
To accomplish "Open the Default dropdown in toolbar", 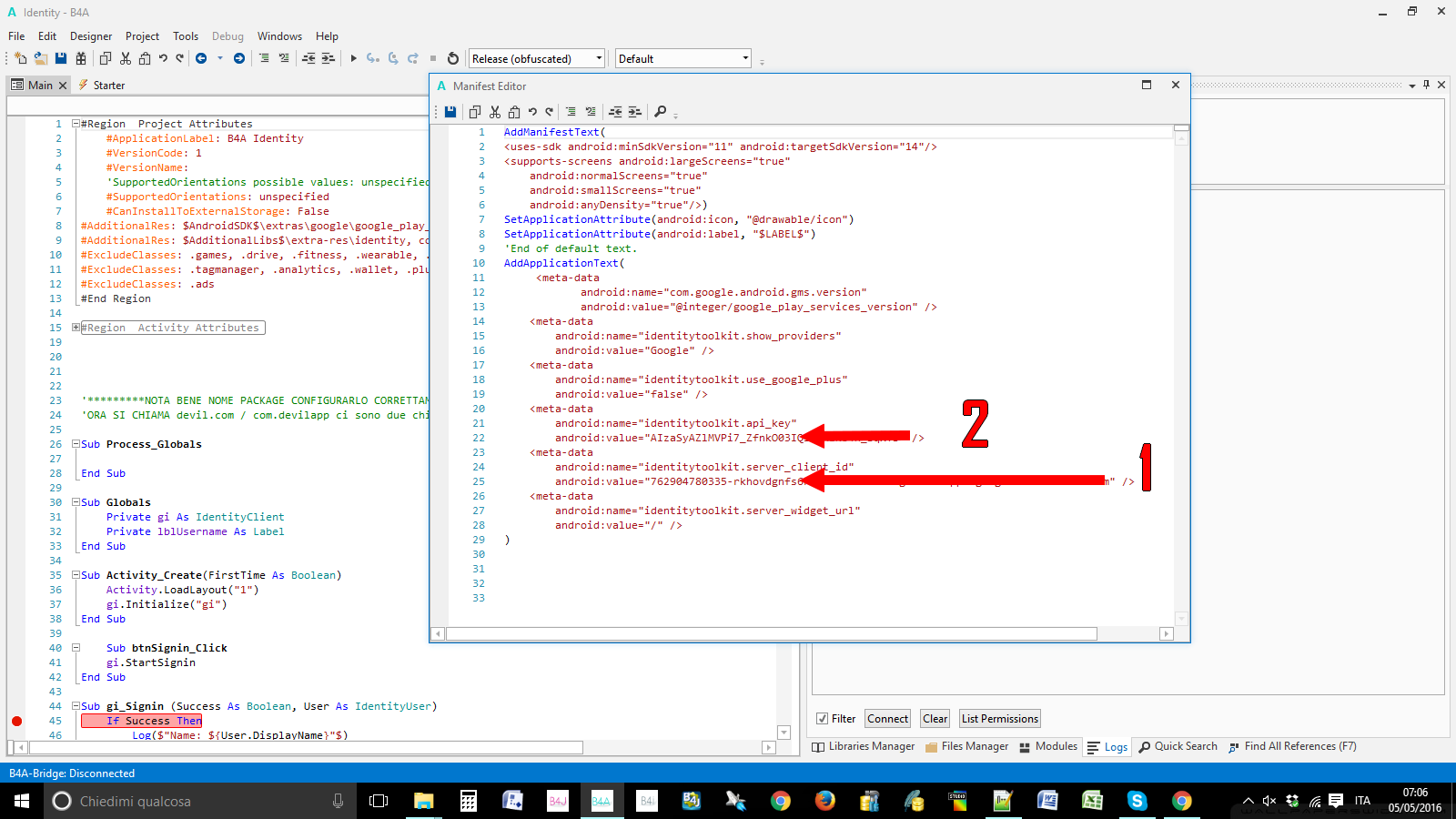I will (683, 58).
